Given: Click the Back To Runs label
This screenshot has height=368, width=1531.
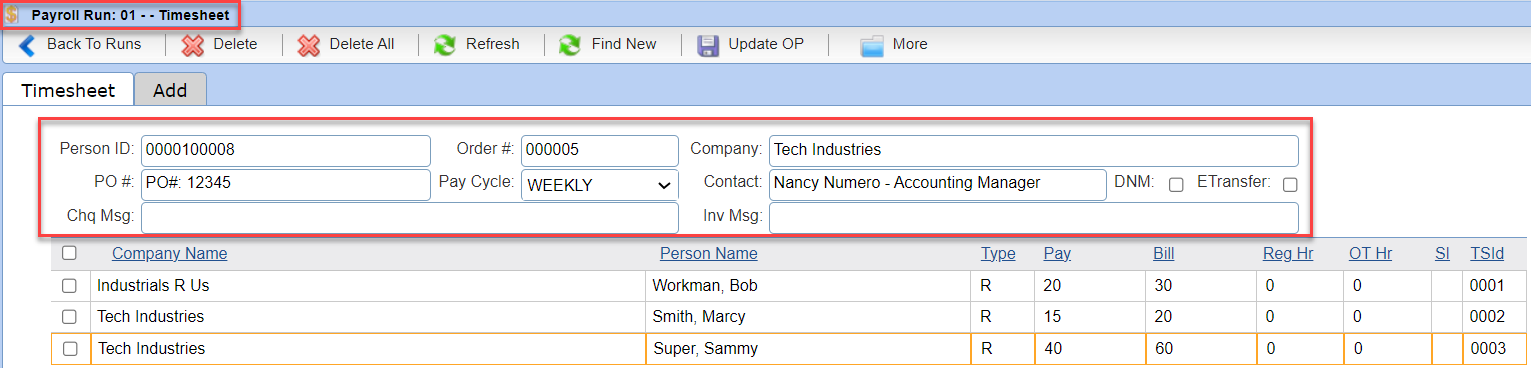Looking at the screenshot, I should click(x=94, y=44).
